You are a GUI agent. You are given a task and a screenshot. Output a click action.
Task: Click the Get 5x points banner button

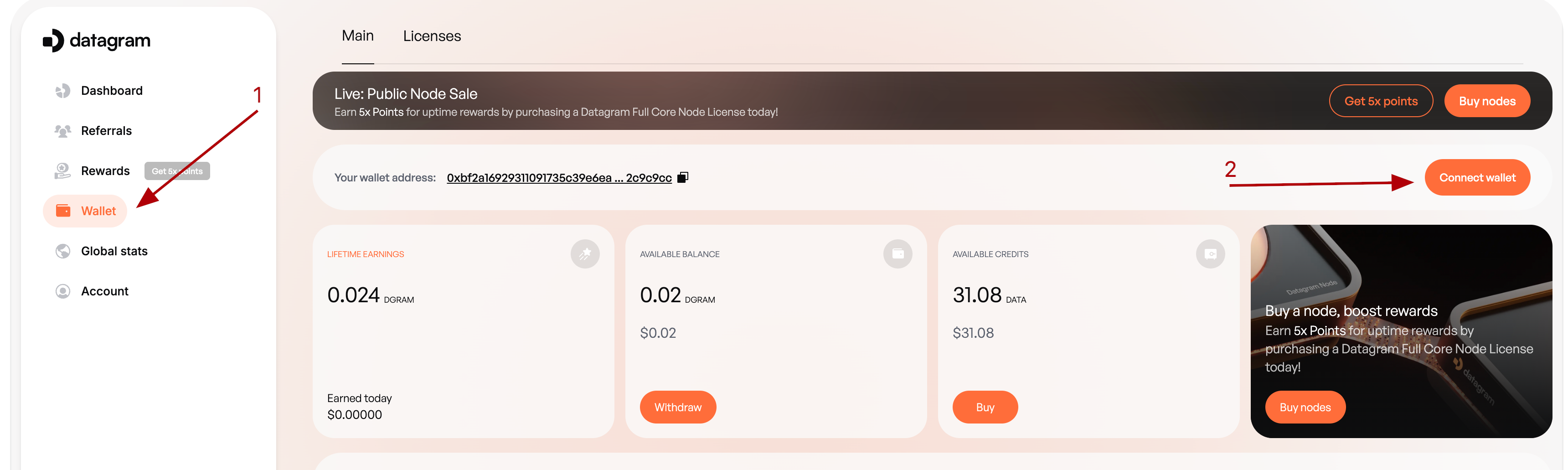(1381, 101)
